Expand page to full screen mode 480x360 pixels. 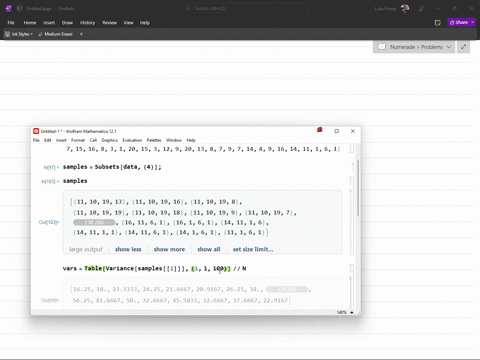click(463, 47)
